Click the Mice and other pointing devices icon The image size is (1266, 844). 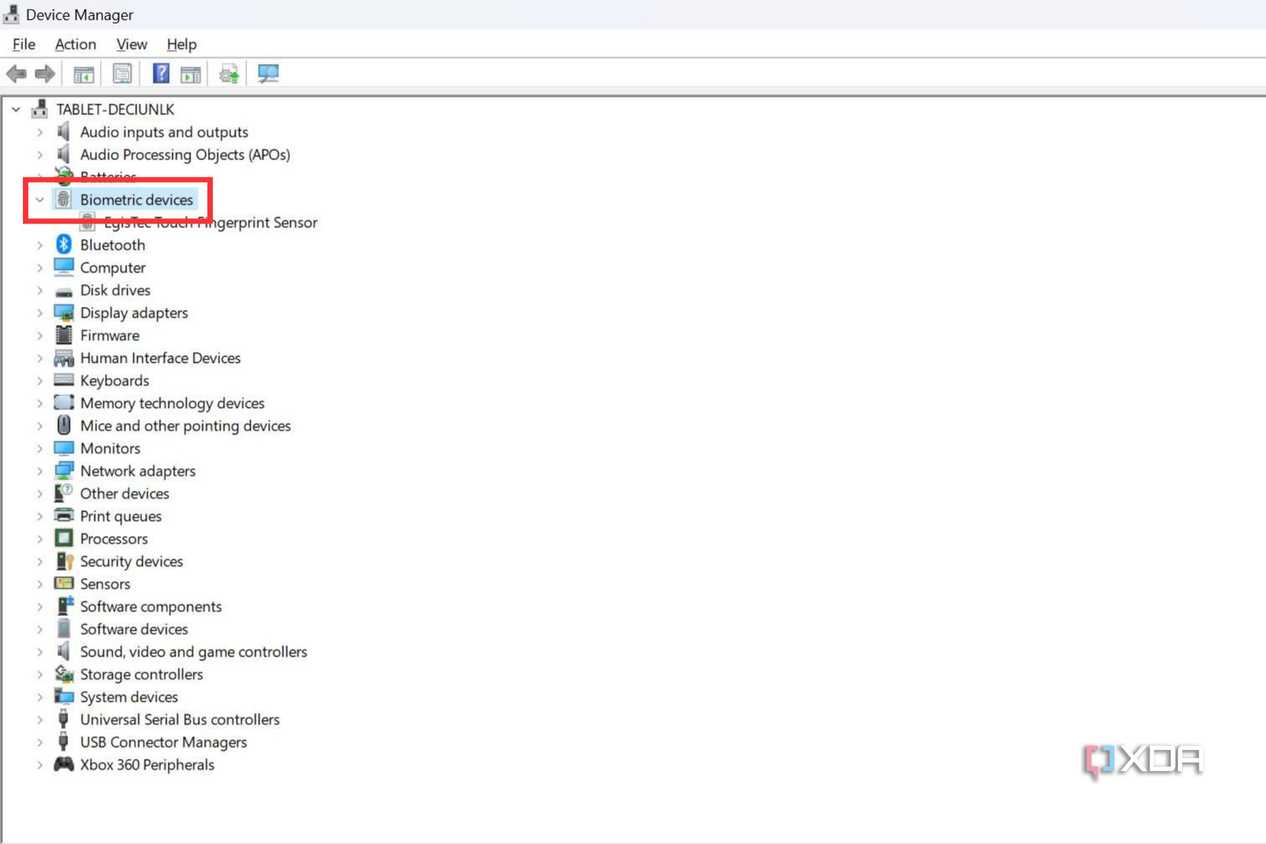[x=64, y=425]
